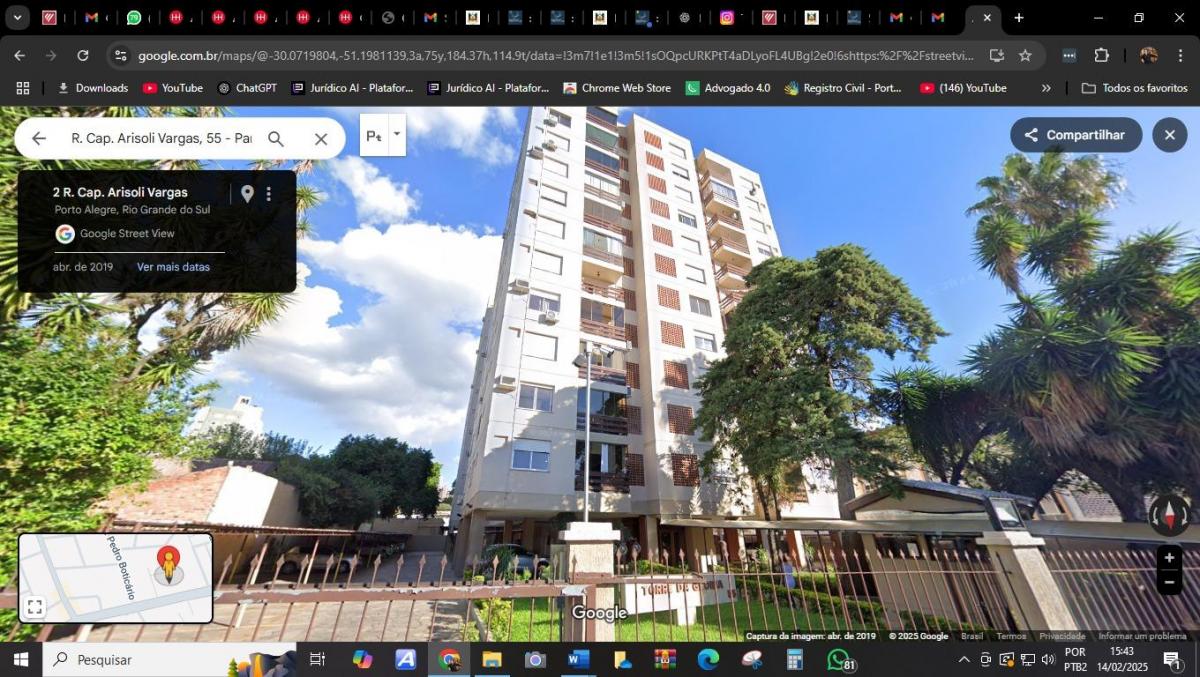
Task: Open Ver mais datas to see other dates
Action: [175, 267]
